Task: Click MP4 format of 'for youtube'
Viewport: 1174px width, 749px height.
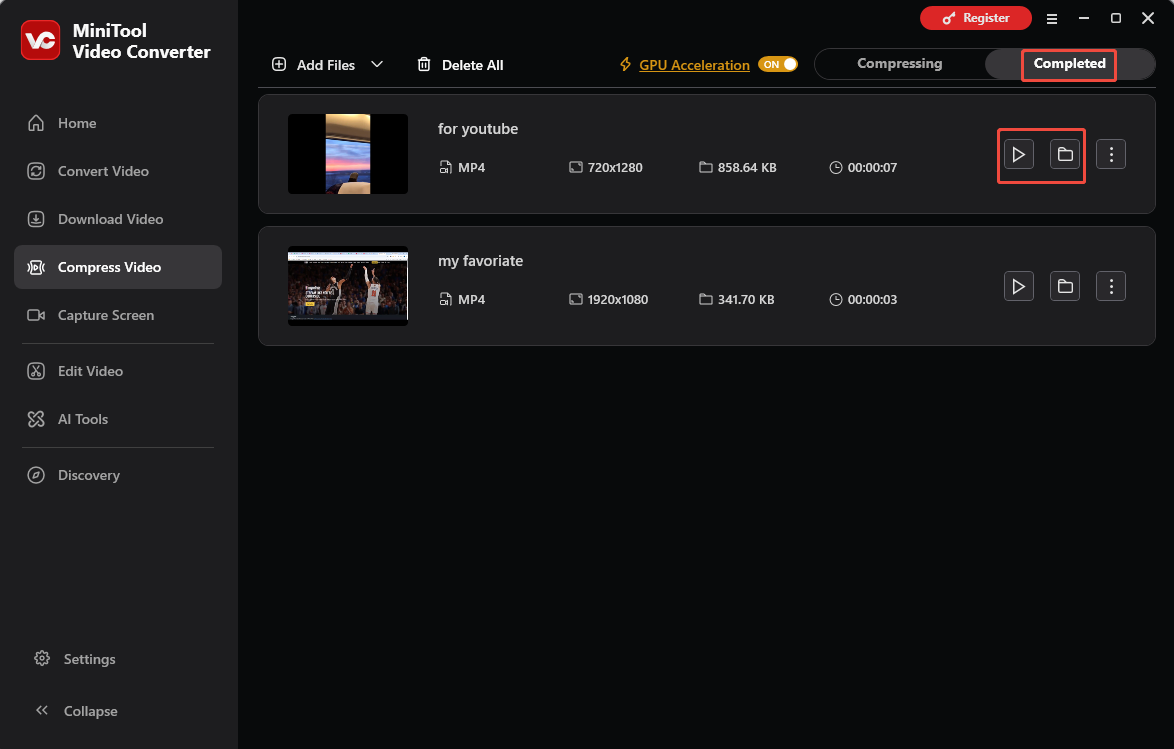Action: coord(472,168)
